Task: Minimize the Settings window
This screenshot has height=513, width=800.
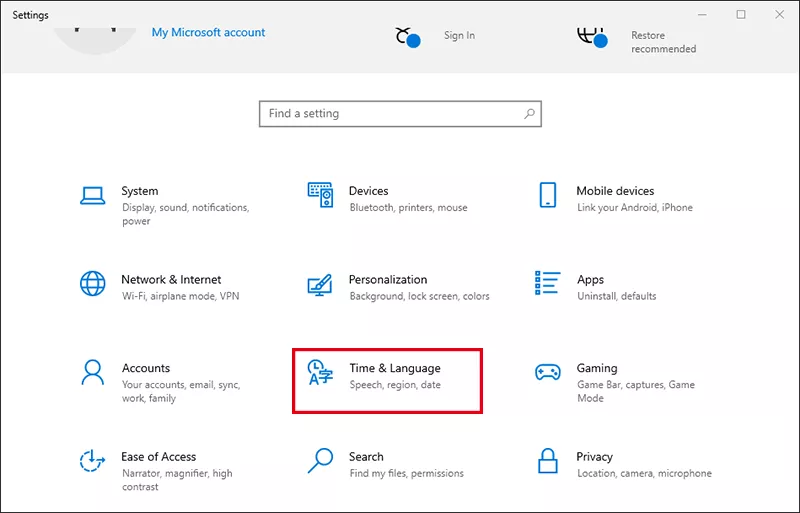Action: point(706,15)
